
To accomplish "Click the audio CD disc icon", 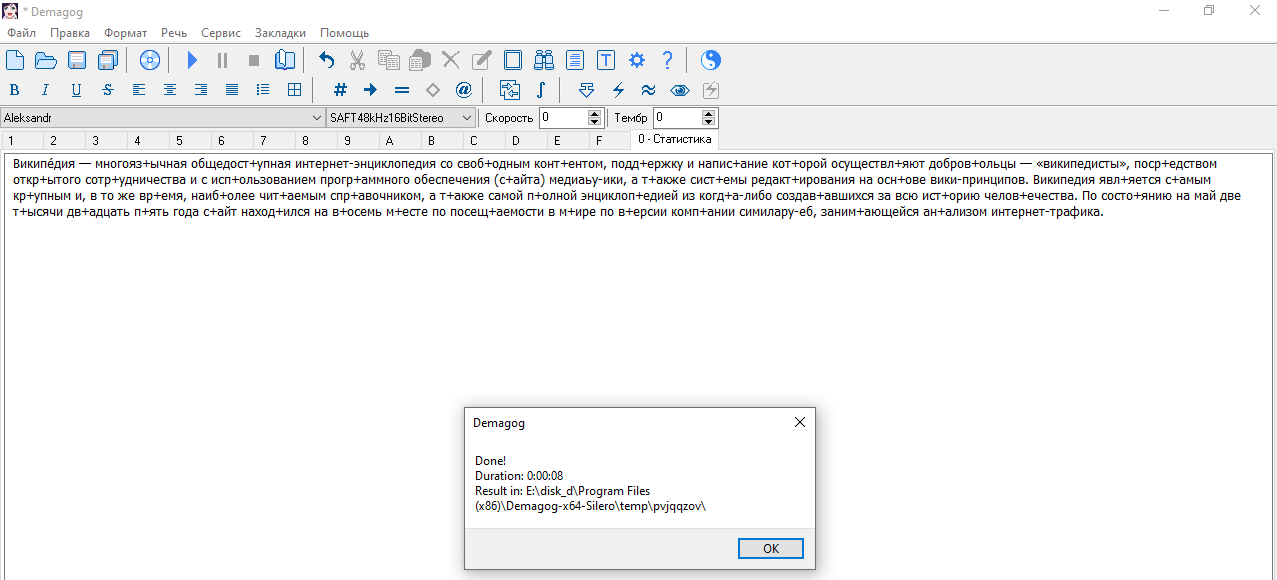I will click(150, 60).
